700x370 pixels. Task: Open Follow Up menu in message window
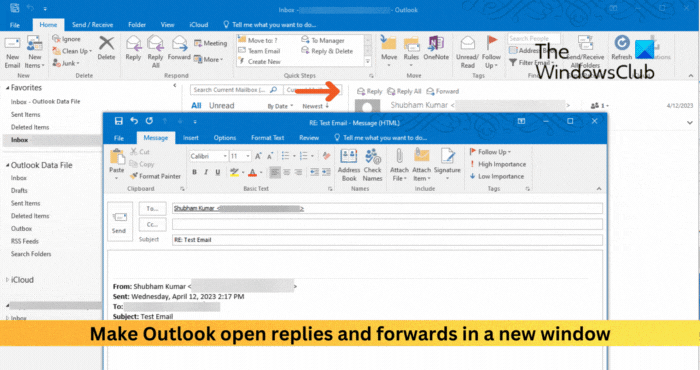click(490, 152)
